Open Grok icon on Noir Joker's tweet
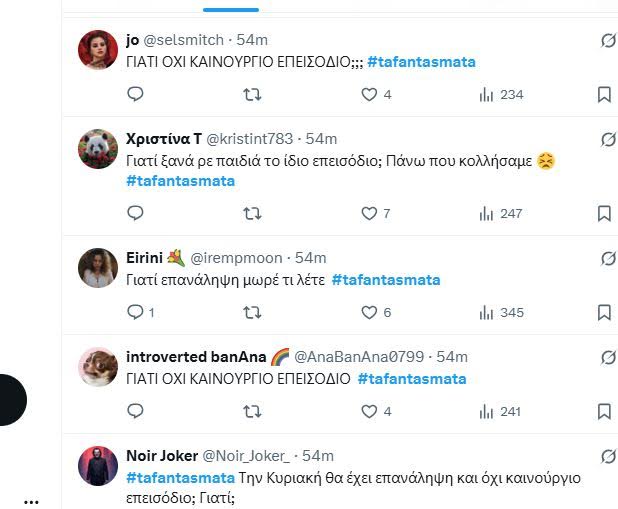618x509 pixels. point(606,456)
